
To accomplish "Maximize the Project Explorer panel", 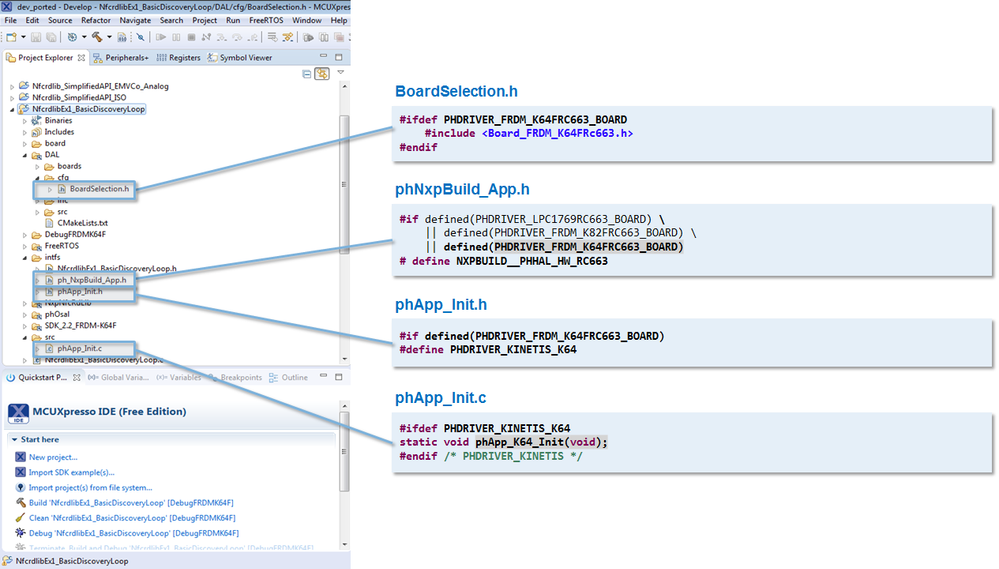I will (338, 57).
